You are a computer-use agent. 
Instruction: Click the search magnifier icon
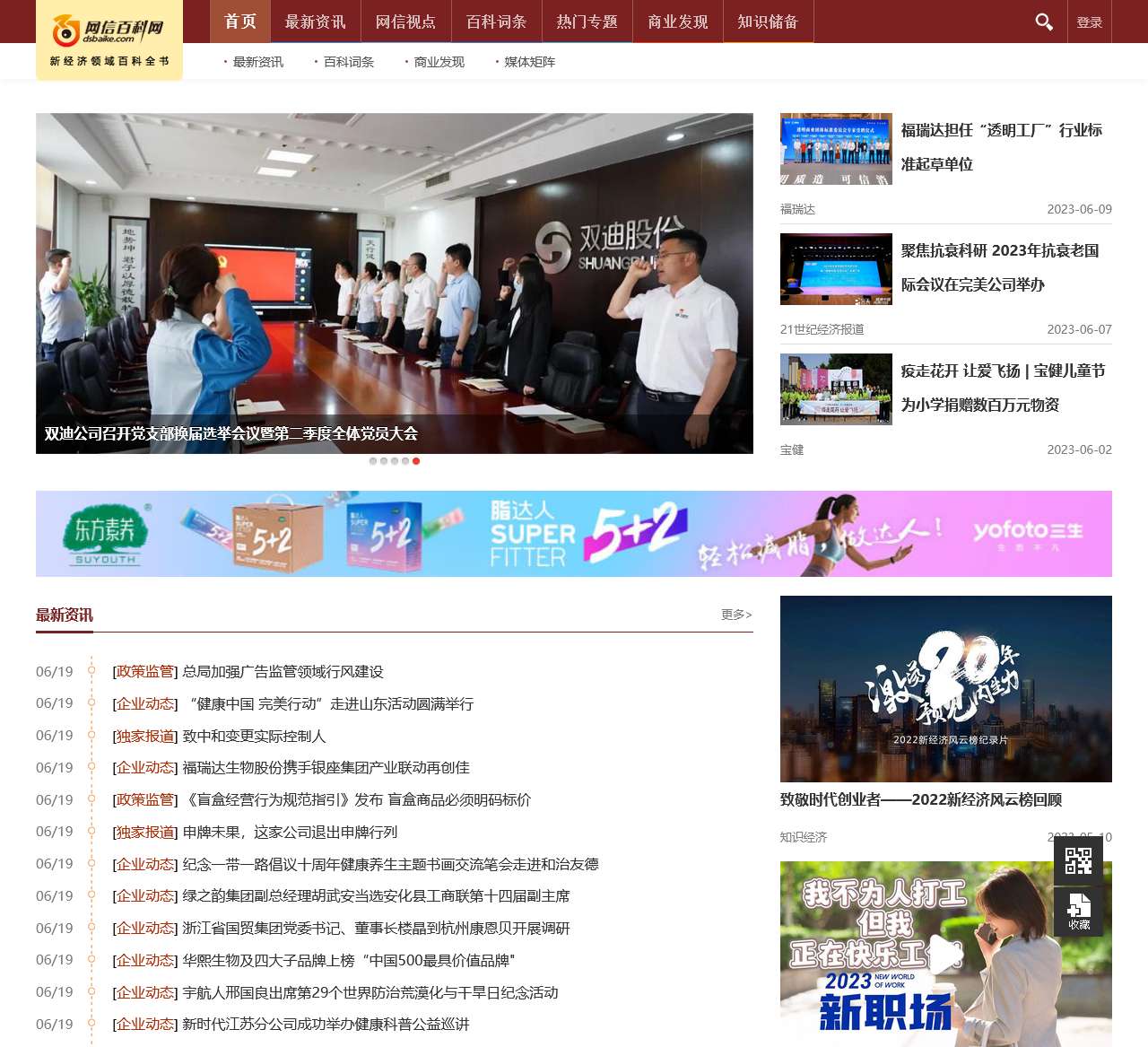point(1044,22)
